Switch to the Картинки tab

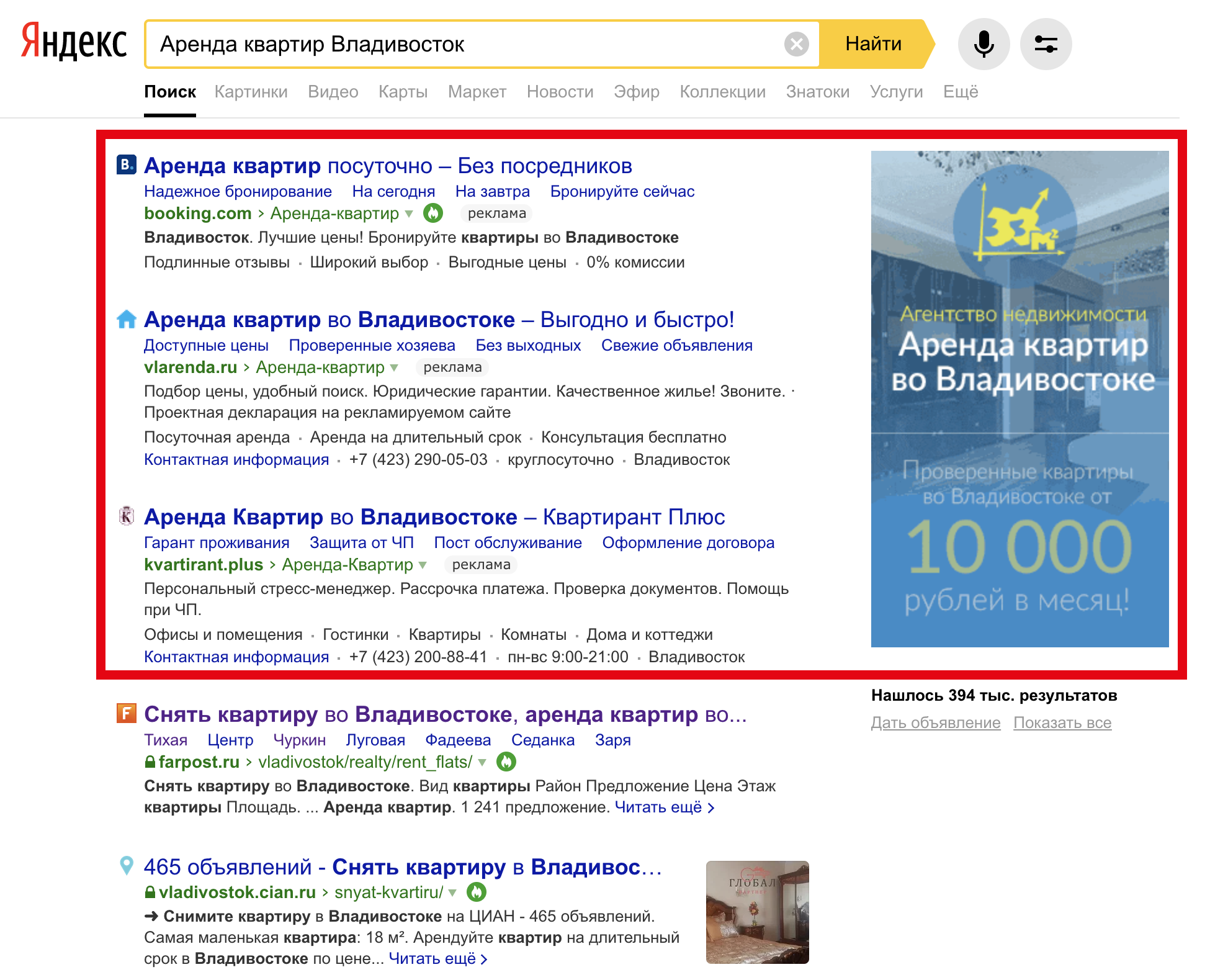point(251,92)
